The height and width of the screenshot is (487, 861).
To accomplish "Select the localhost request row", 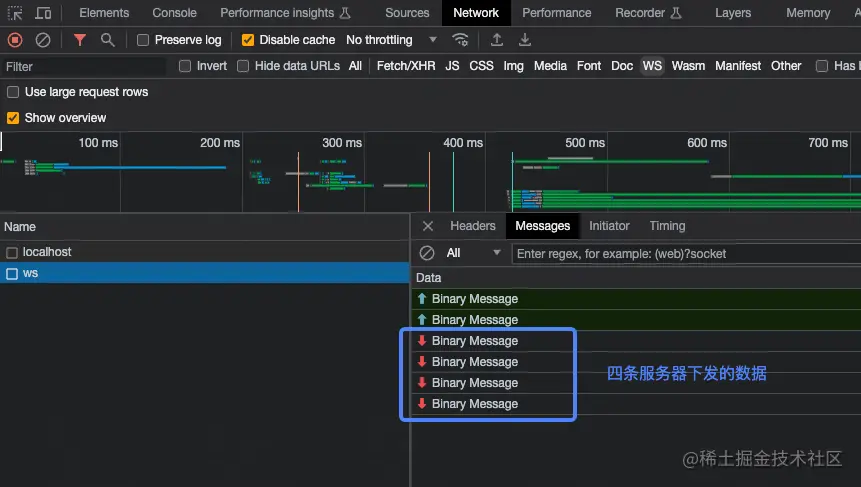I will [x=205, y=252].
